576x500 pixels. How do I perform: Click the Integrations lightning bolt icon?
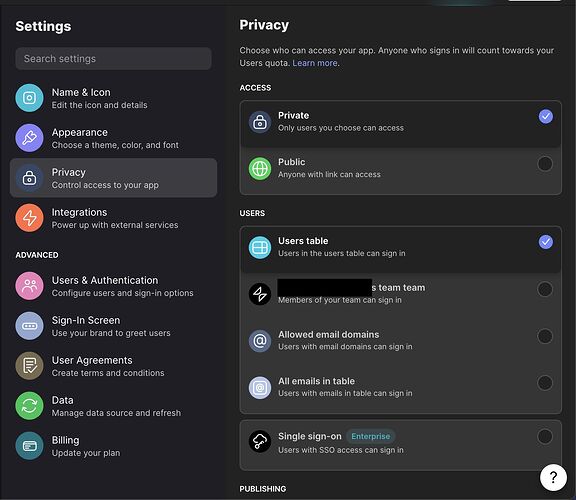coord(29,218)
